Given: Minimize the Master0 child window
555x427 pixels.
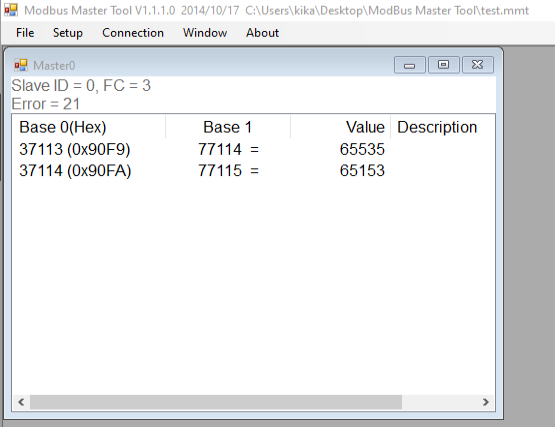Looking at the screenshot, I should pos(410,65).
